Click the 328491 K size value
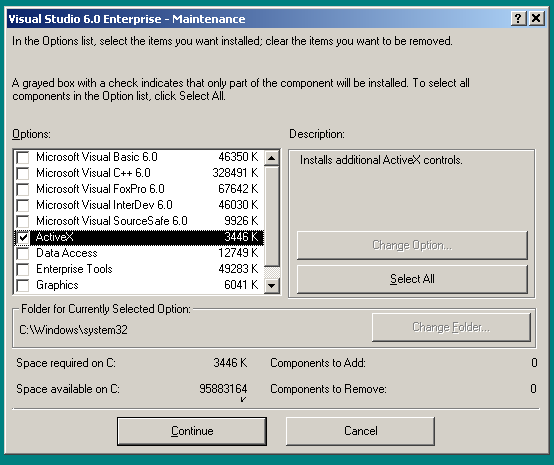 (x=235, y=173)
